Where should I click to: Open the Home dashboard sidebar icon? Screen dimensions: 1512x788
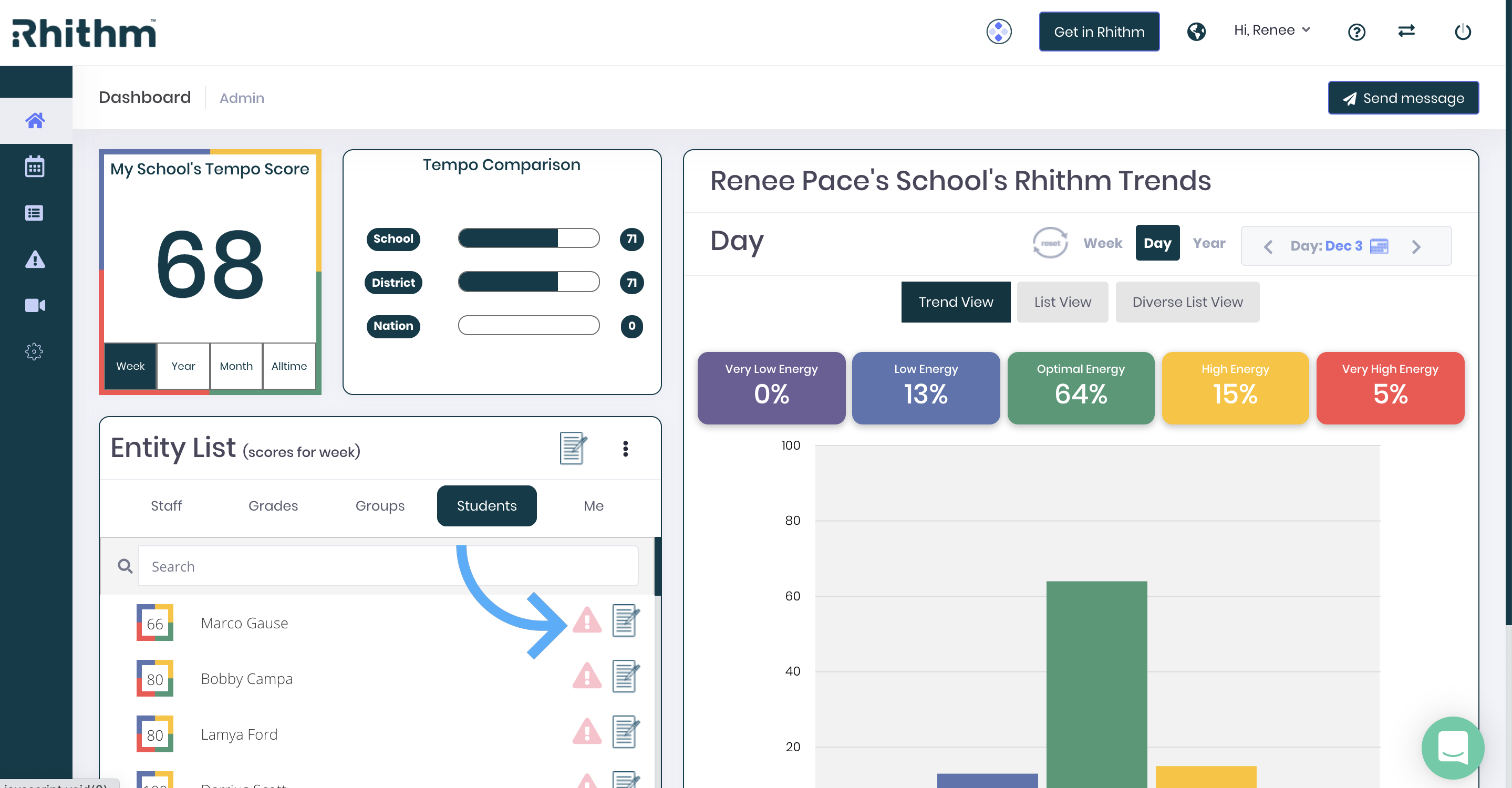click(x=35, y=120)
